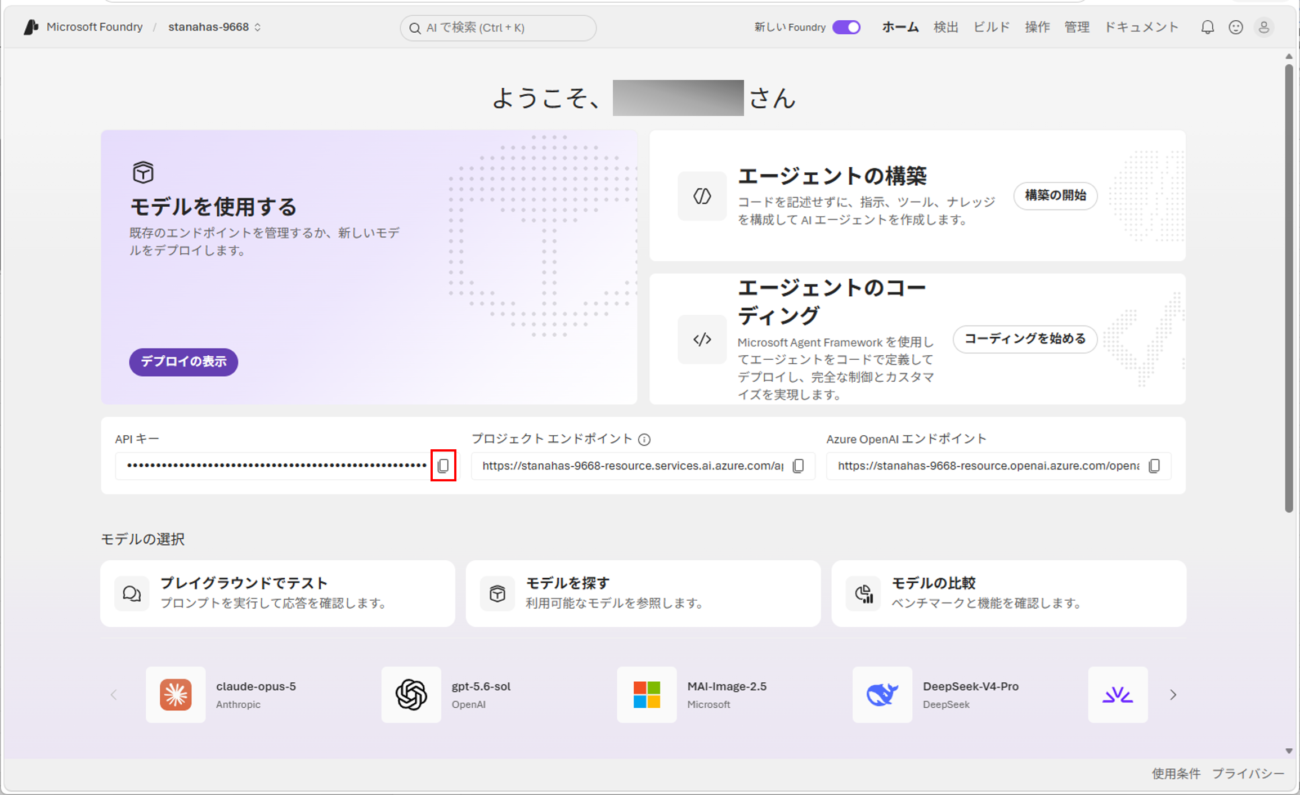This screenshot has width=1300, height=795.
Task: Click info icon next to プロジェクト エンドポイント
Action: [x=644, y=439]
